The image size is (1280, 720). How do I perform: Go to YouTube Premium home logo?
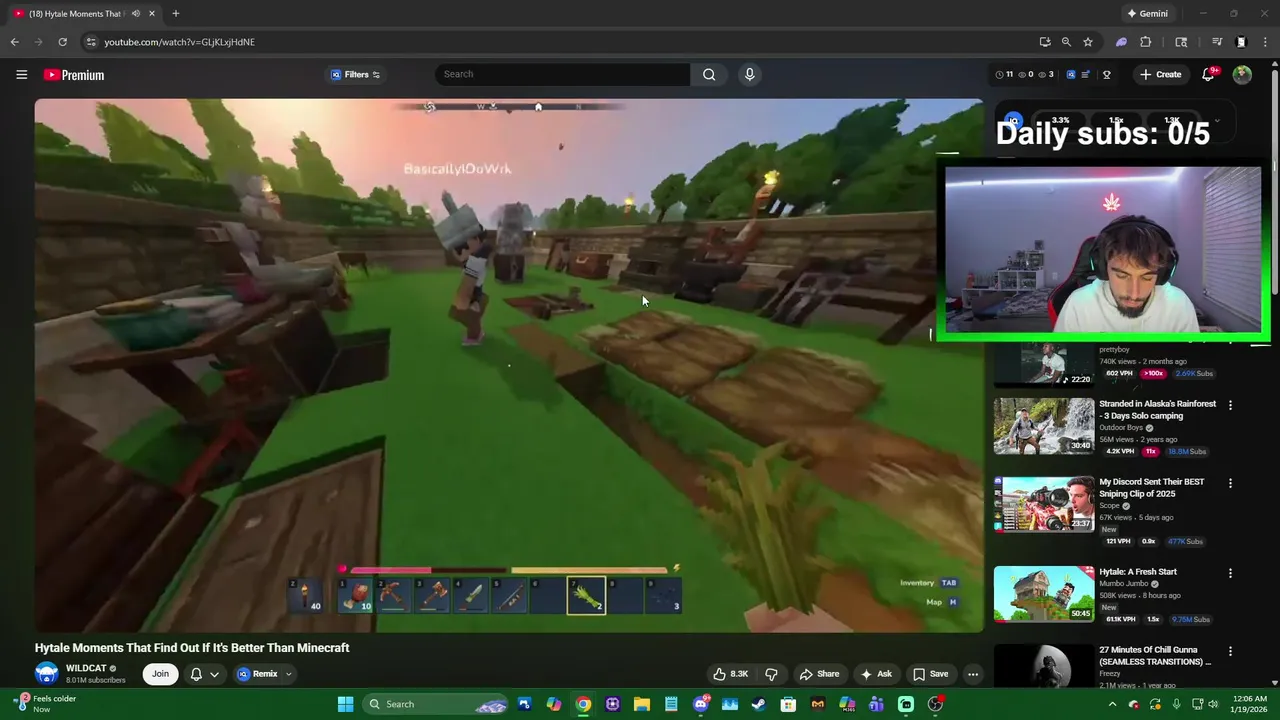[x=74, y=75]
